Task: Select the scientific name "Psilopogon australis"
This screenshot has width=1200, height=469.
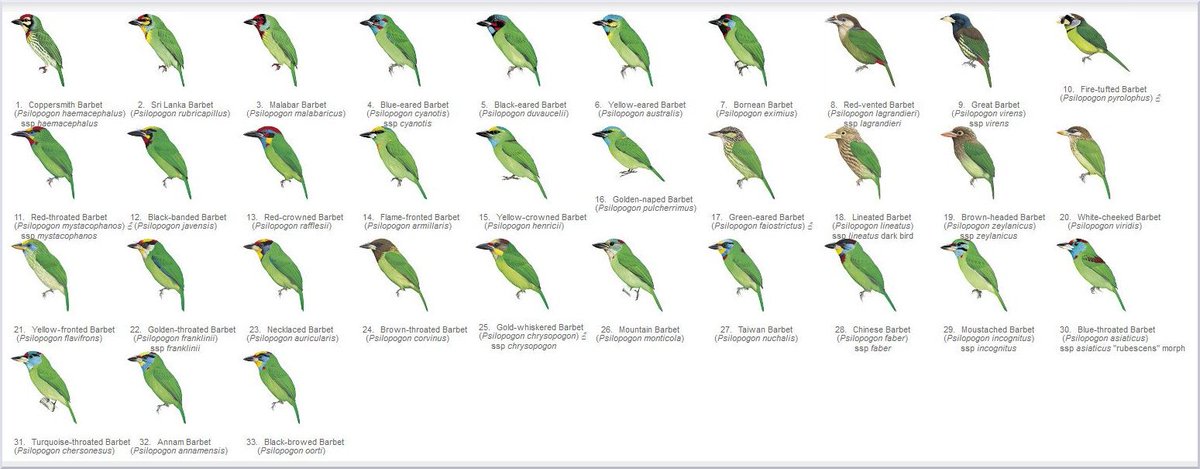Action: (641, 114)
